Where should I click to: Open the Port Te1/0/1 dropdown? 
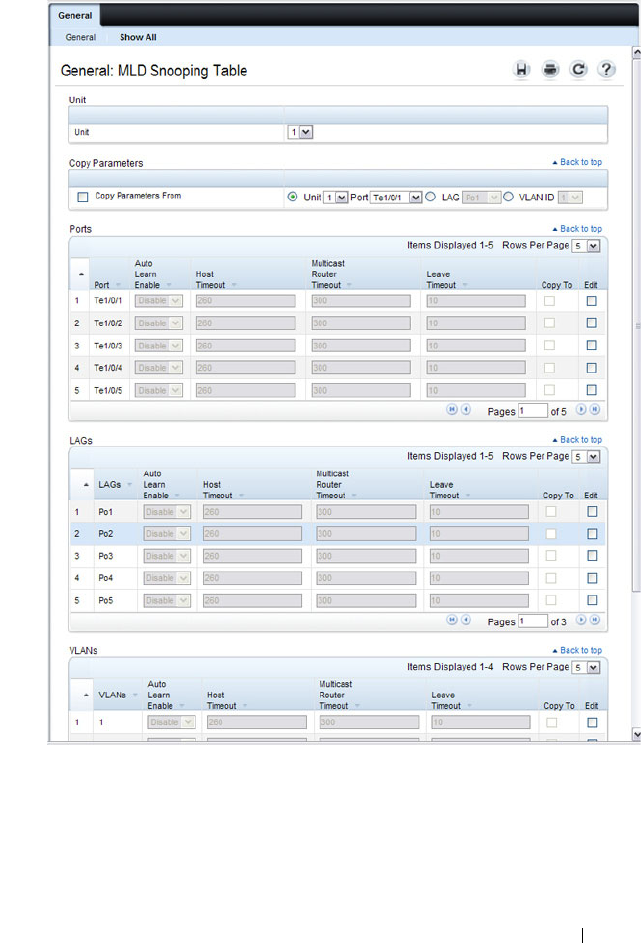pos(396,197)
